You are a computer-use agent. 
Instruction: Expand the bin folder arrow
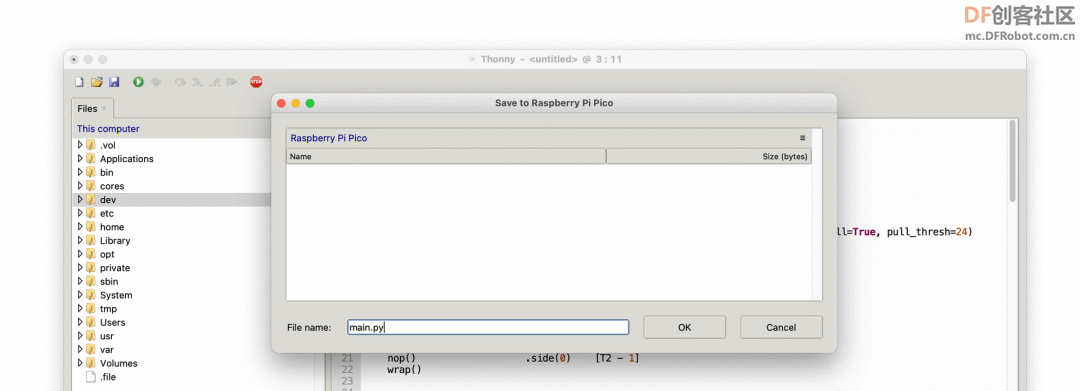pos(80,172)
